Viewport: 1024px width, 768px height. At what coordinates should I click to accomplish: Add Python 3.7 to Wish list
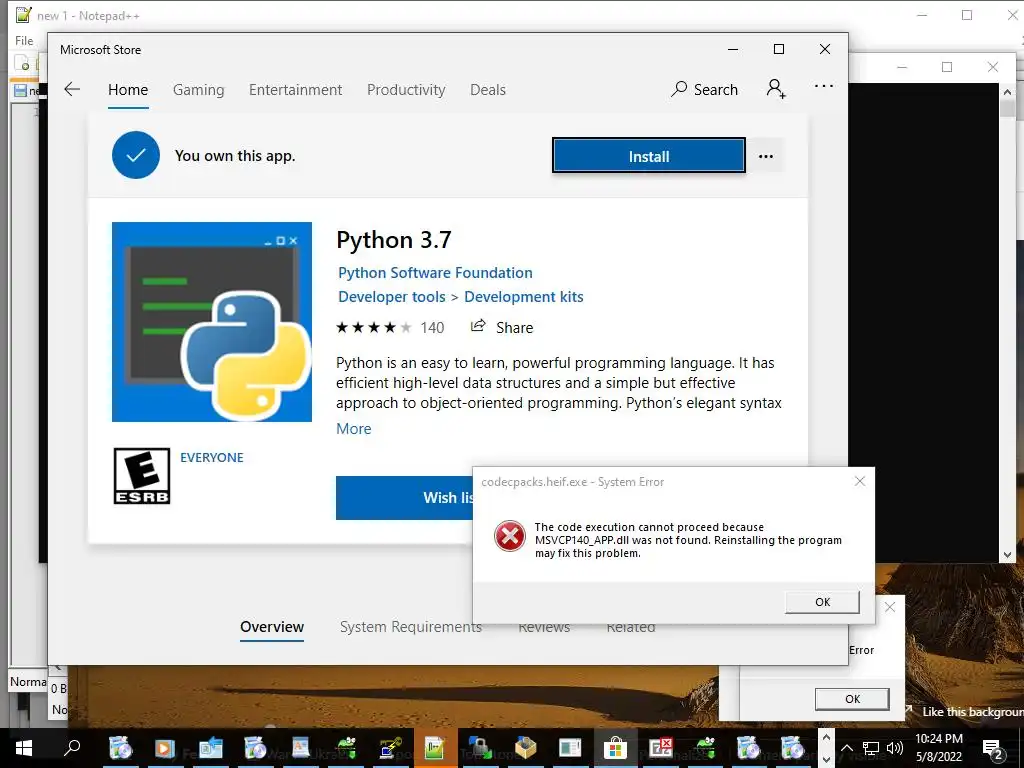pos(404,498)
